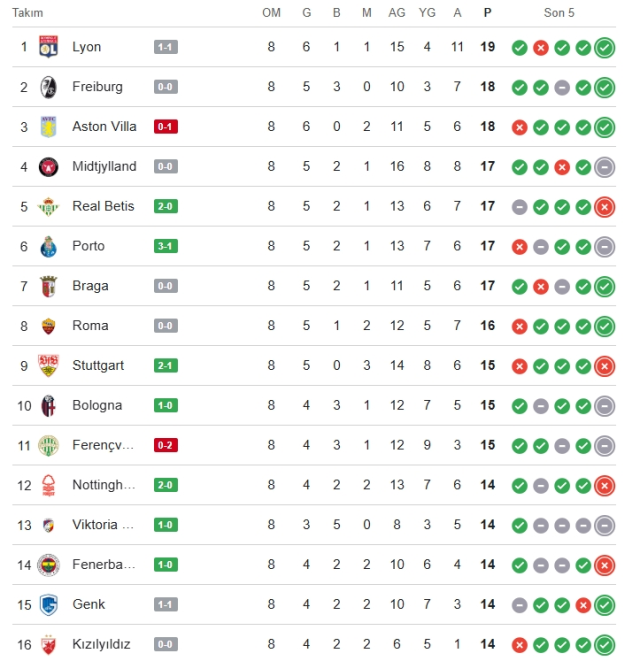Click the Porto club badge
Viewport: 640px width, 661px height.
48,246
